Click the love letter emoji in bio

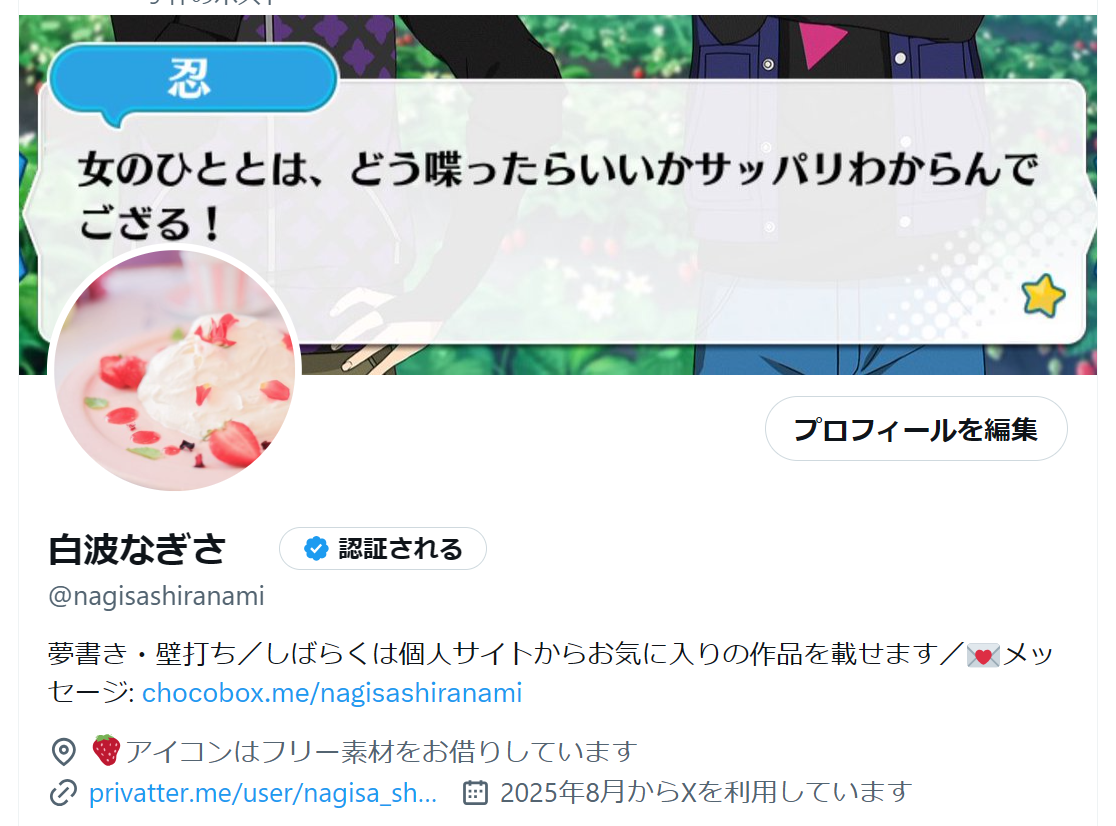point(983,655)
